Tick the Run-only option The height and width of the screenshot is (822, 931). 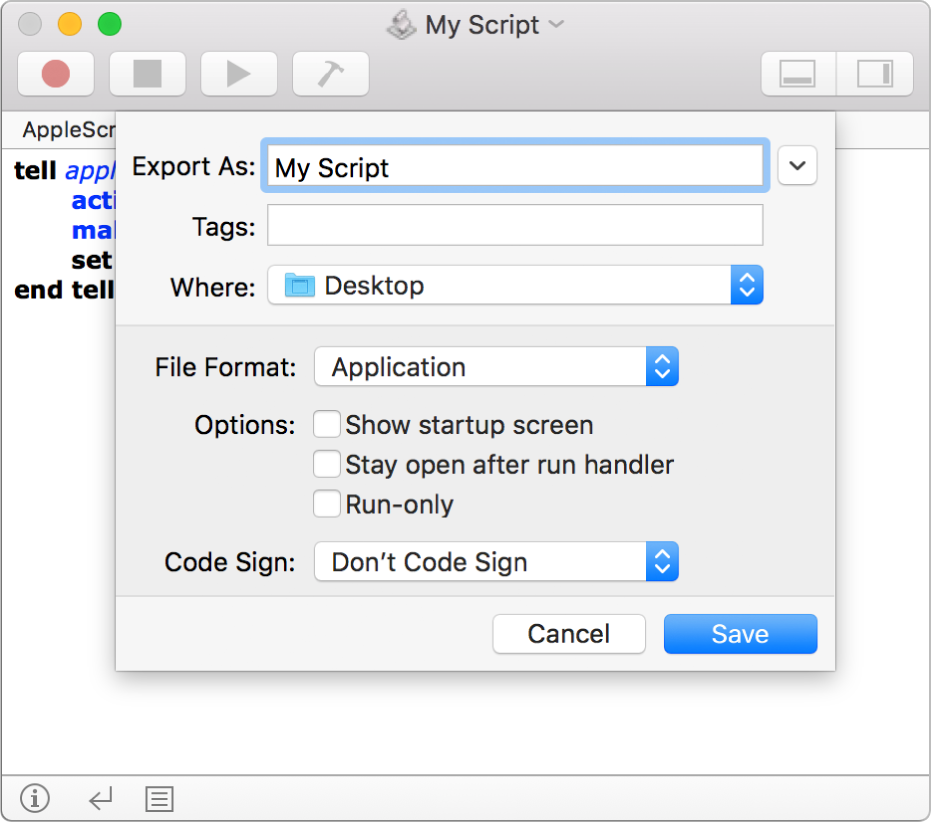pos(327,505)
